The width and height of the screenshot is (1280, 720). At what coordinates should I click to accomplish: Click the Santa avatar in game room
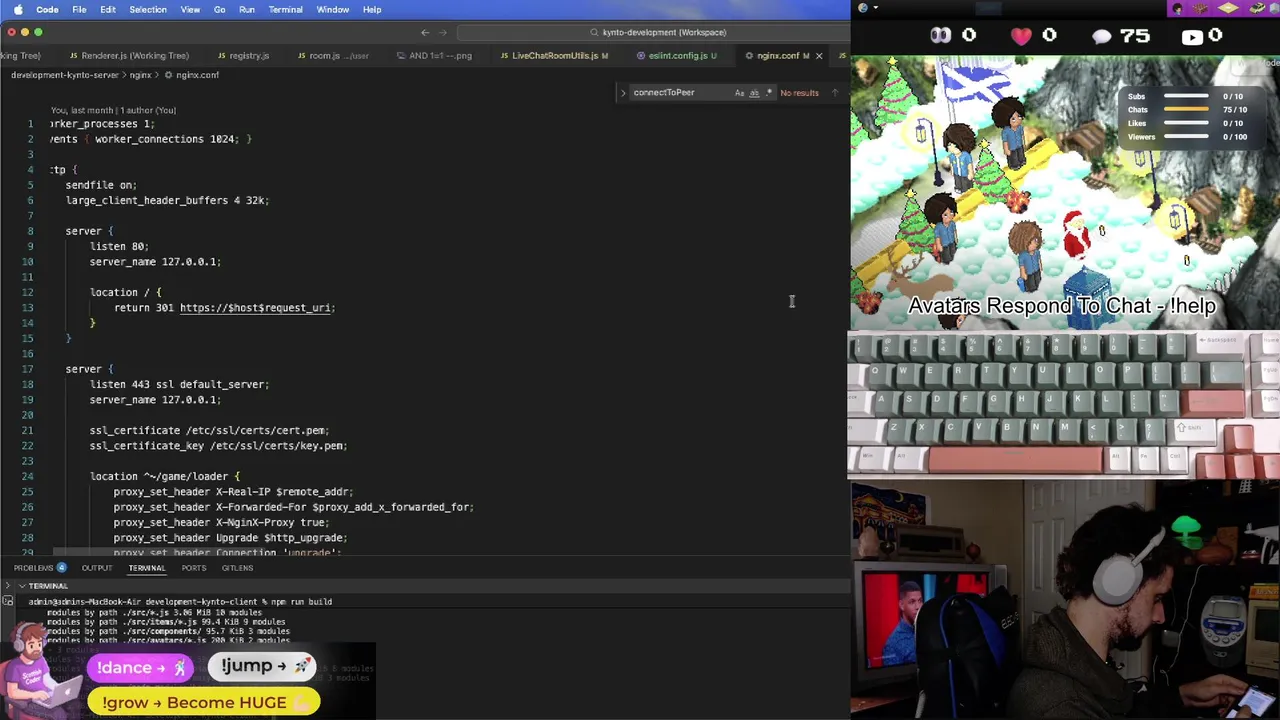point(1076,235)
